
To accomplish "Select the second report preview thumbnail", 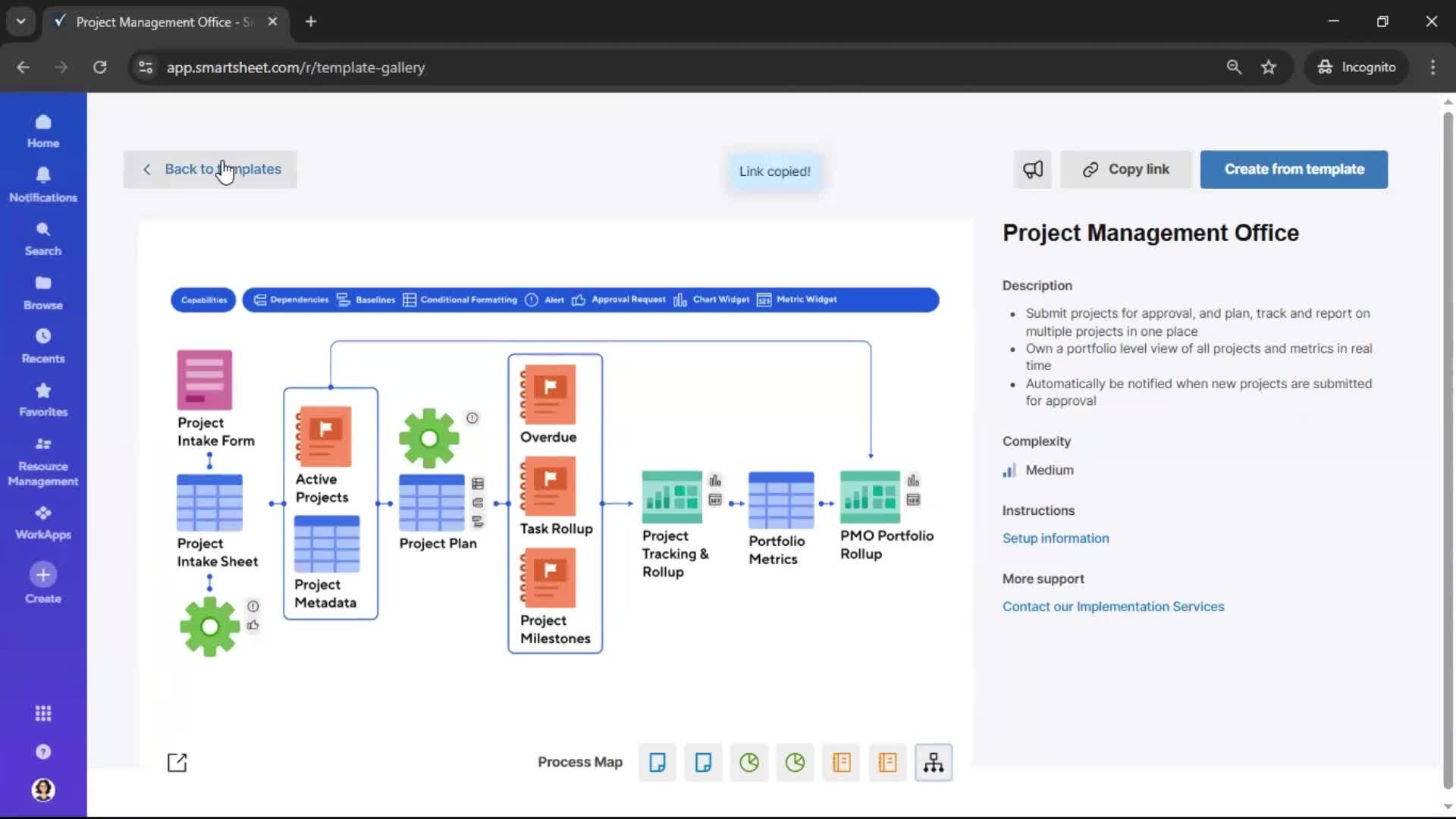I will (x=887, y=762).
